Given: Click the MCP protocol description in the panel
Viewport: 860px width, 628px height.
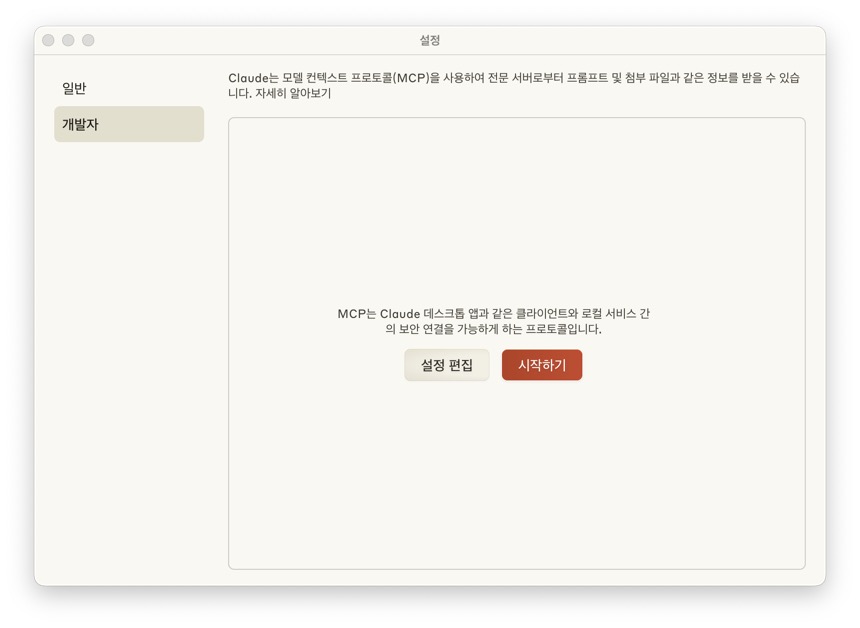Looking at the screenshot, I should (x=494, y=321).
